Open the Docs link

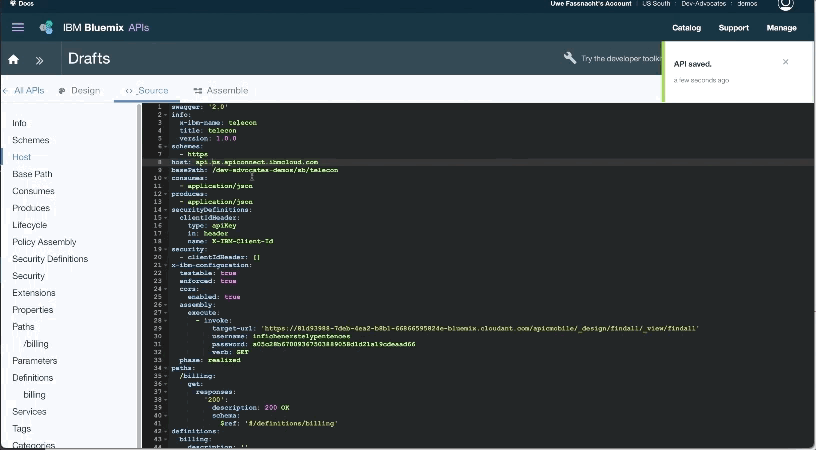click(x=22, y=4)
